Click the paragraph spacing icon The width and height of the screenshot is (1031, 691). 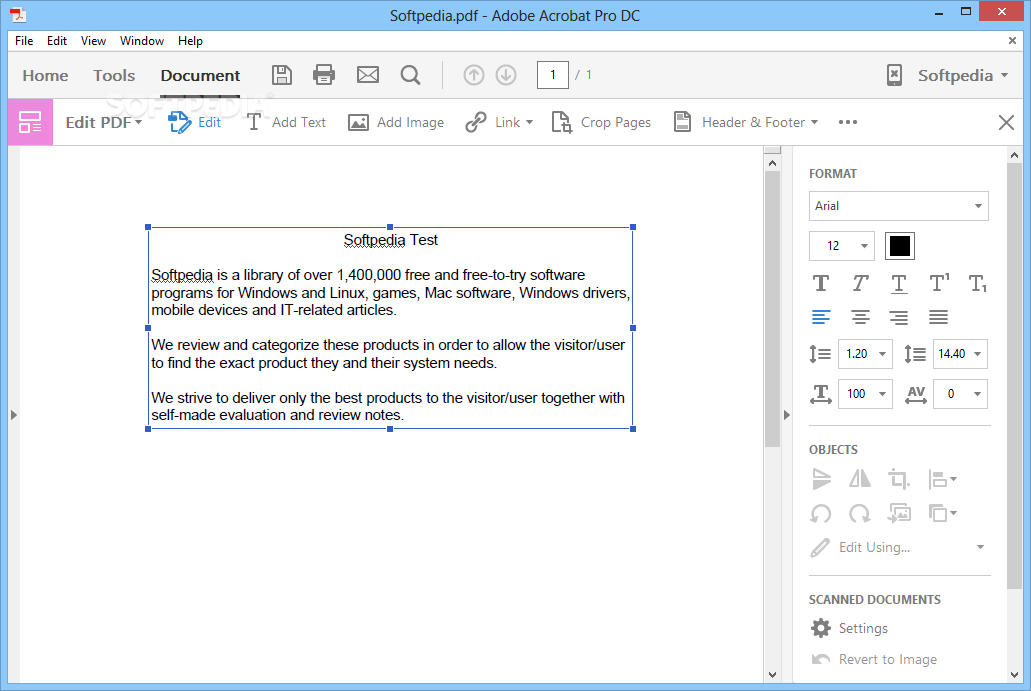915,354
